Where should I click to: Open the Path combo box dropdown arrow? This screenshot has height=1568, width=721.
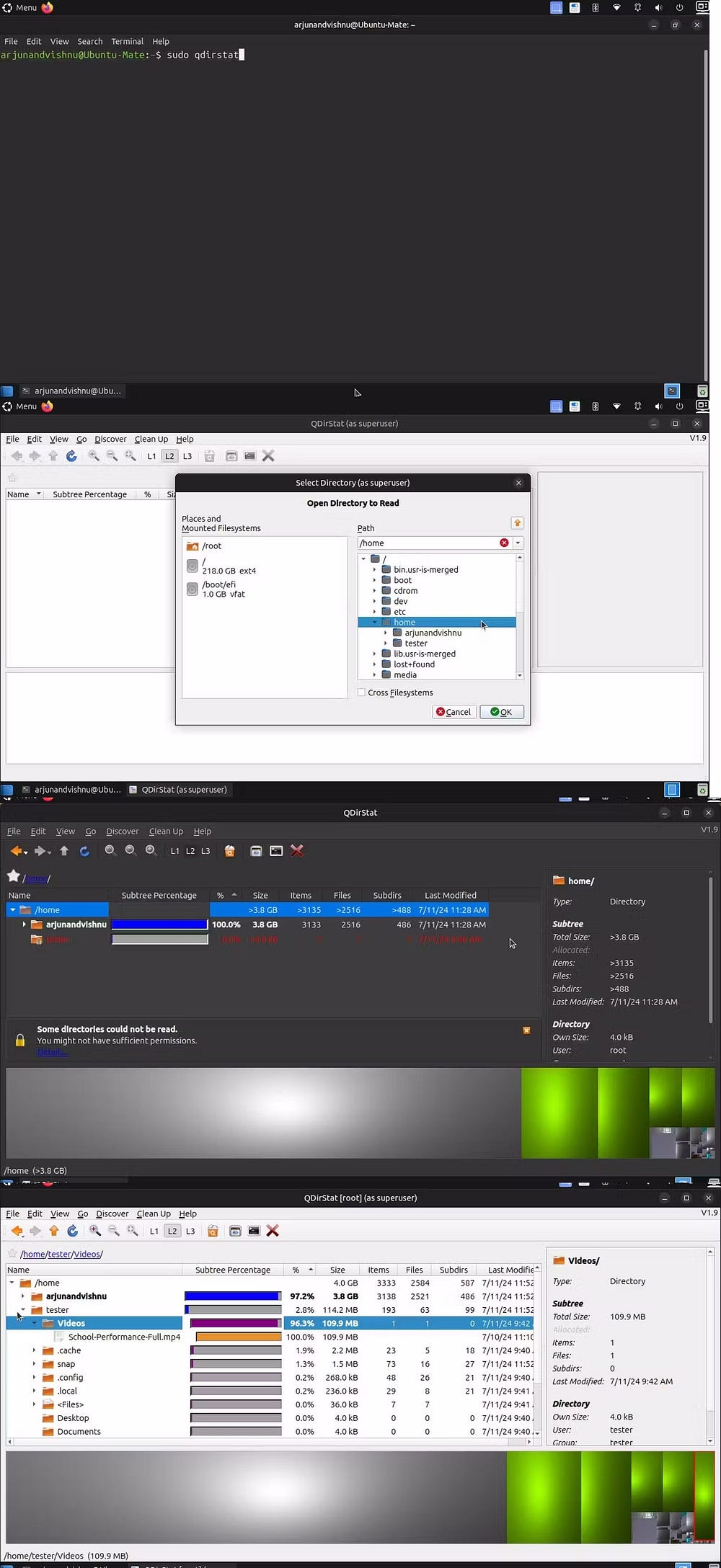tap(518, 543)
